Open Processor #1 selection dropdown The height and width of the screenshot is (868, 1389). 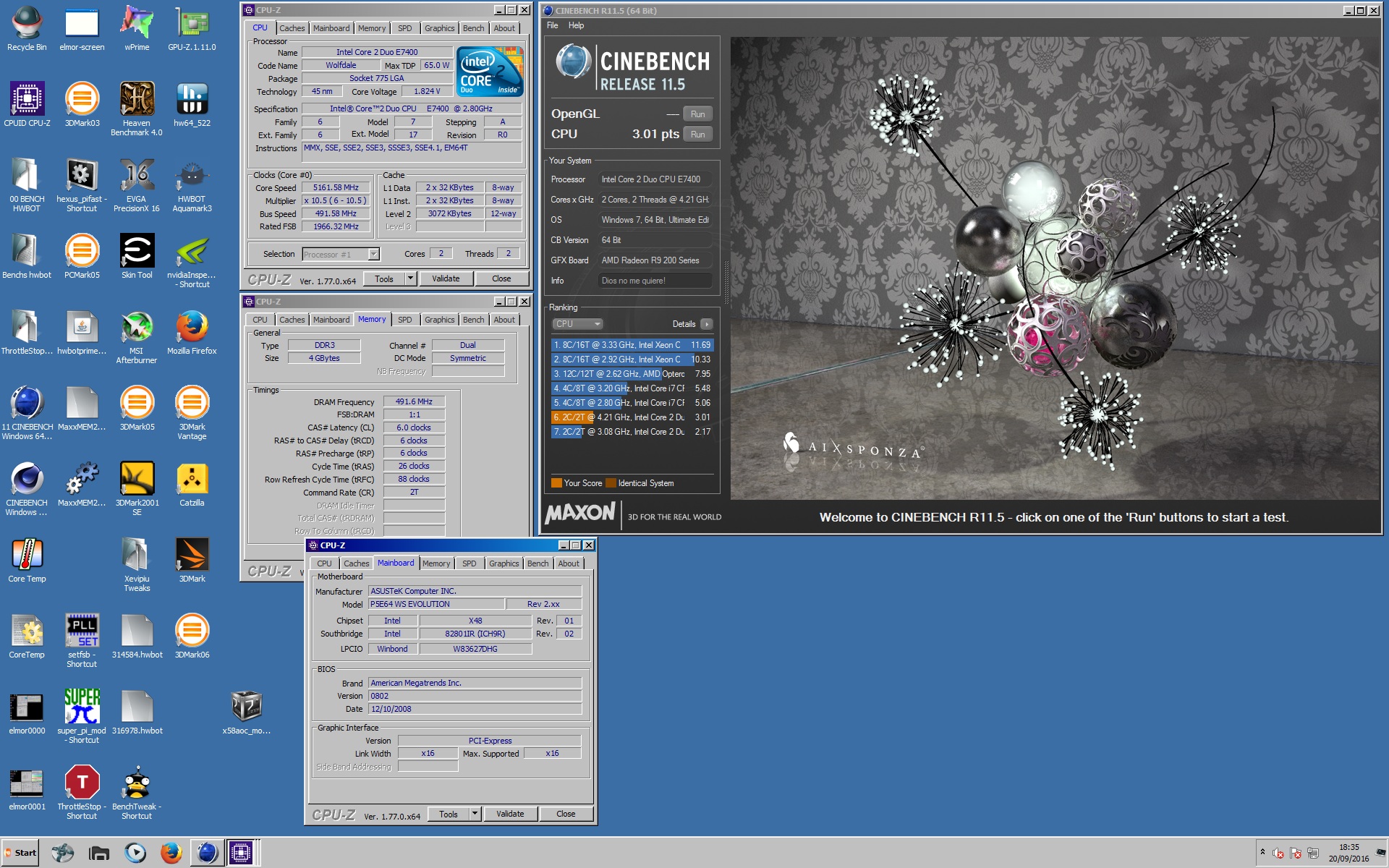341,254
